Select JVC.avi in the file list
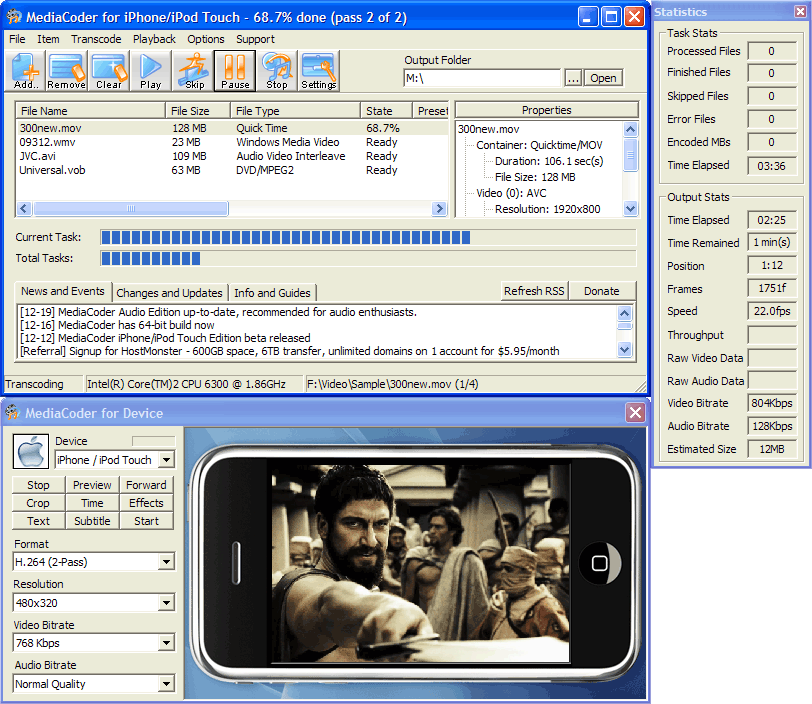 (x=232, y=156)
